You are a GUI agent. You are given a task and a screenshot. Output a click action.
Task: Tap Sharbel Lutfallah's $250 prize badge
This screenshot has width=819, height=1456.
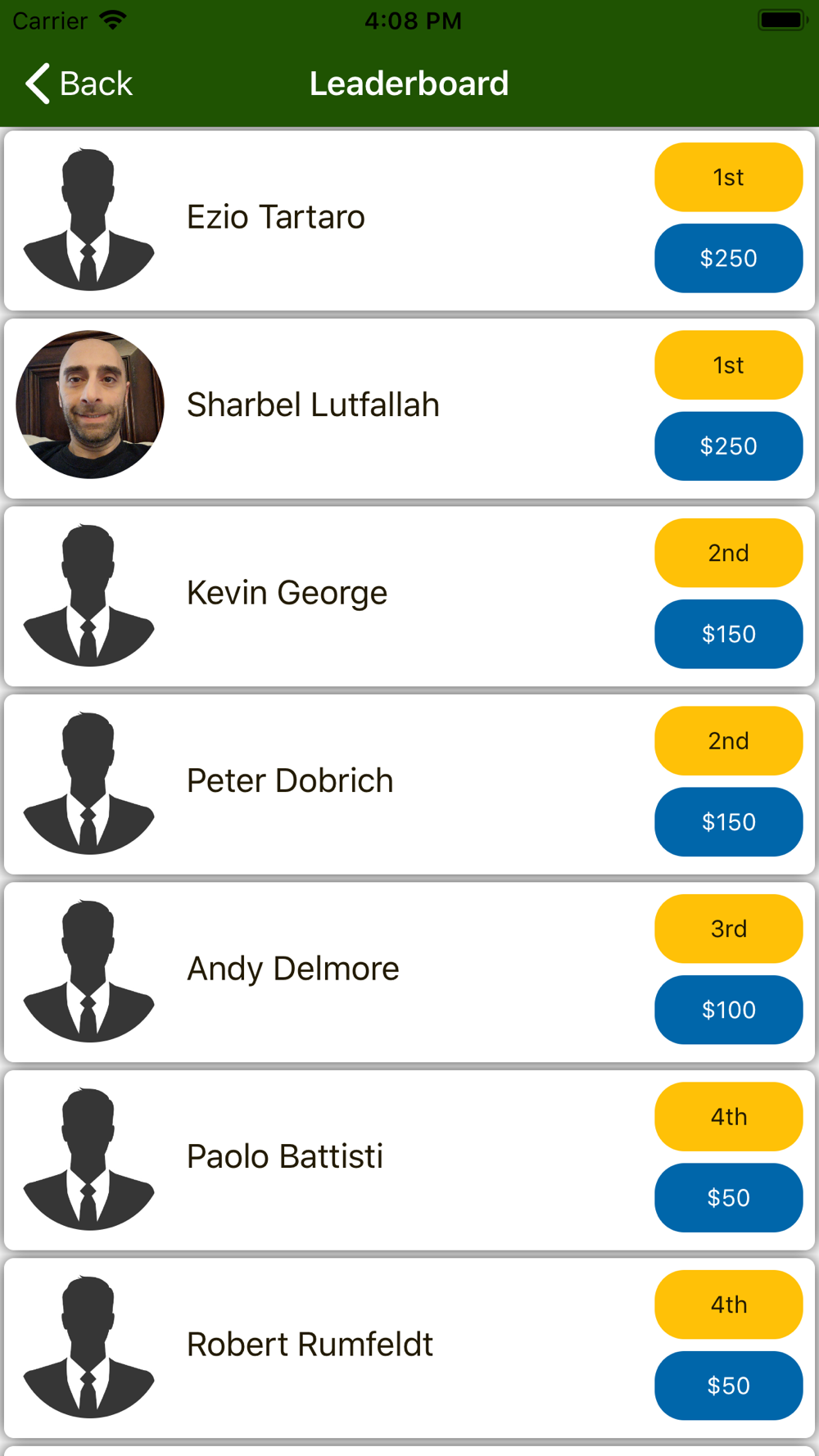pos(728,446)
